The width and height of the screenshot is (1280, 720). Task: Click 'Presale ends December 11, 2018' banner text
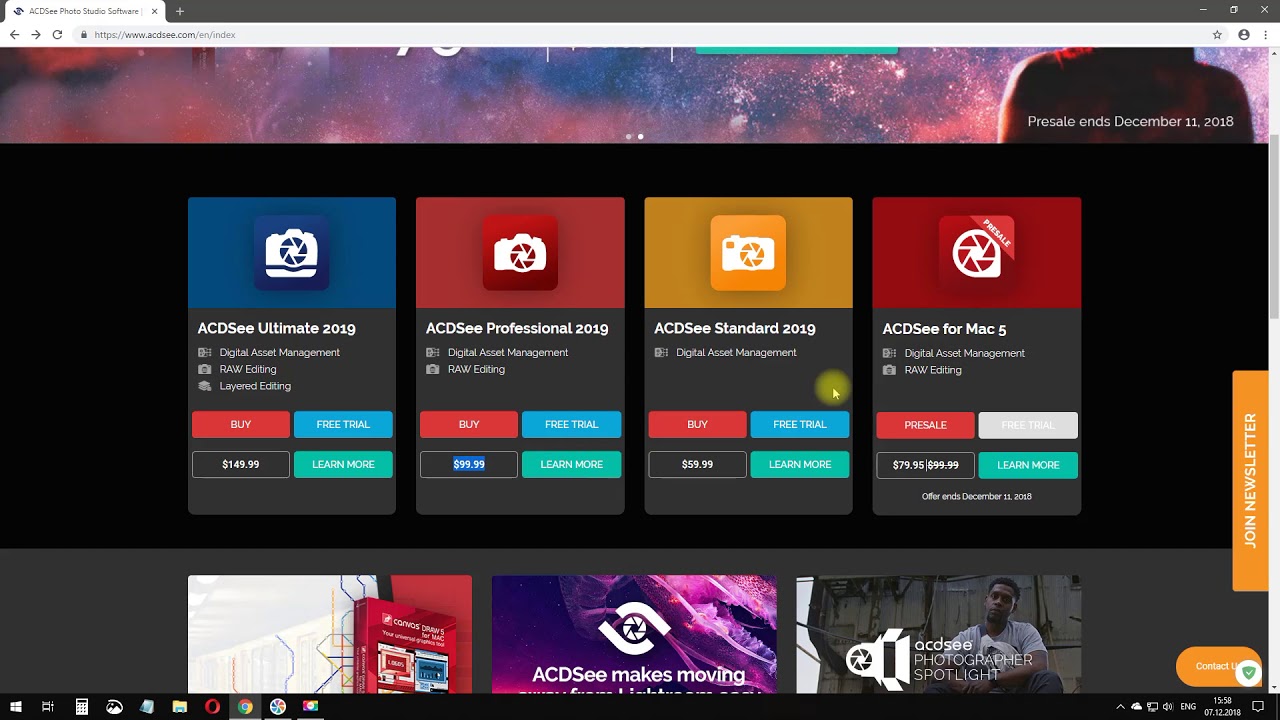(x=1130, y=121)
